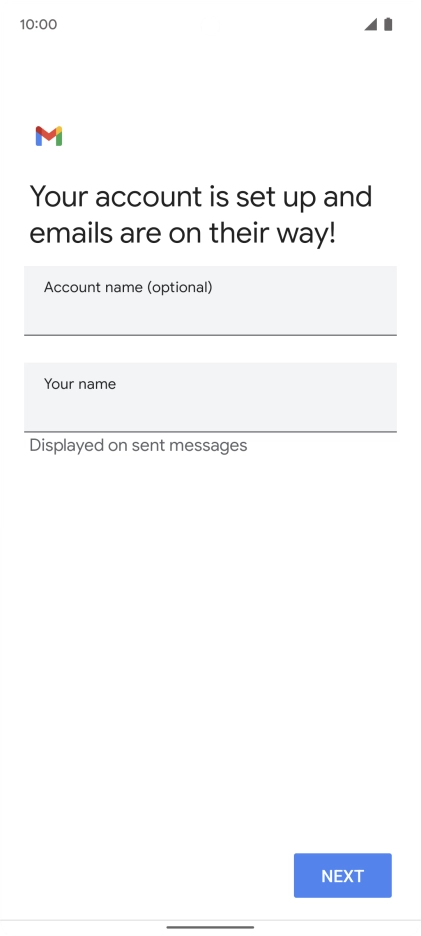Tap the "emails are on their way!" line

(x=183, y=233)
